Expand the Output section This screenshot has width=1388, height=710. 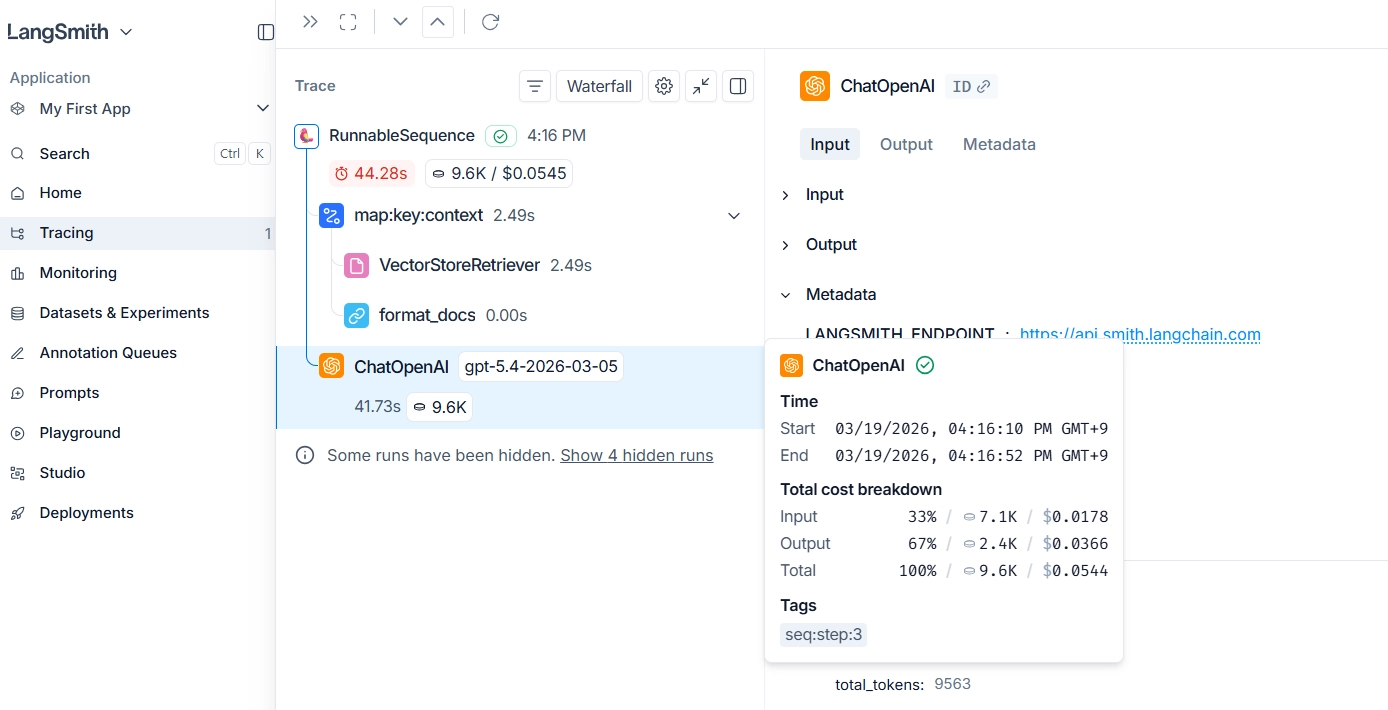click(785, 245)
